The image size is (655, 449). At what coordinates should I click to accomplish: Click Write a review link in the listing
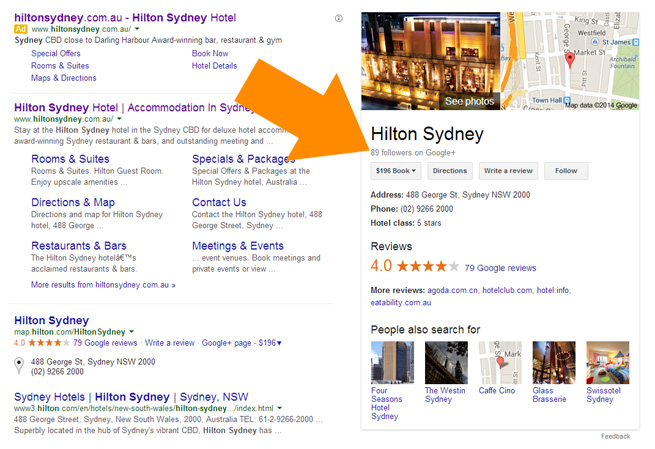pos(170,343)
